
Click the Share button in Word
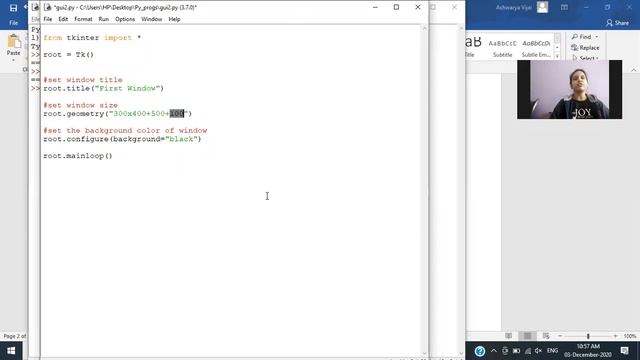click(x=618, y=23)
